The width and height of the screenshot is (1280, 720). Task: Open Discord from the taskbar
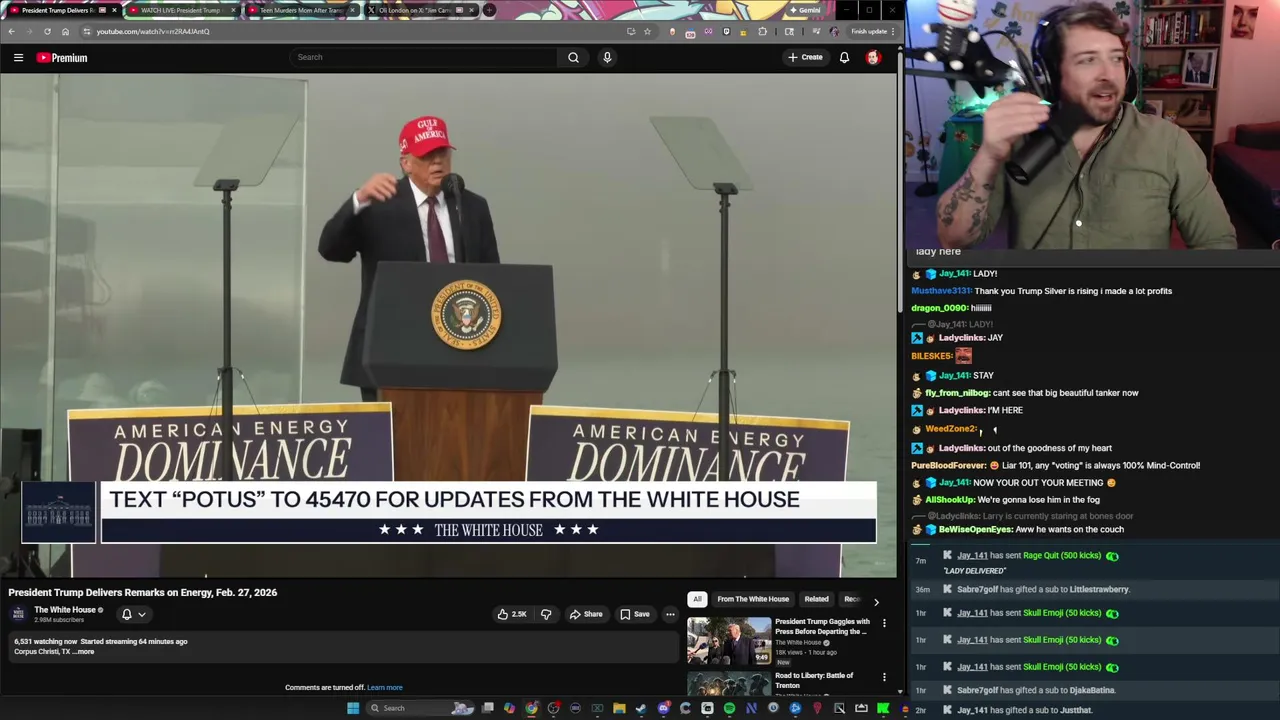coord(663,708)
